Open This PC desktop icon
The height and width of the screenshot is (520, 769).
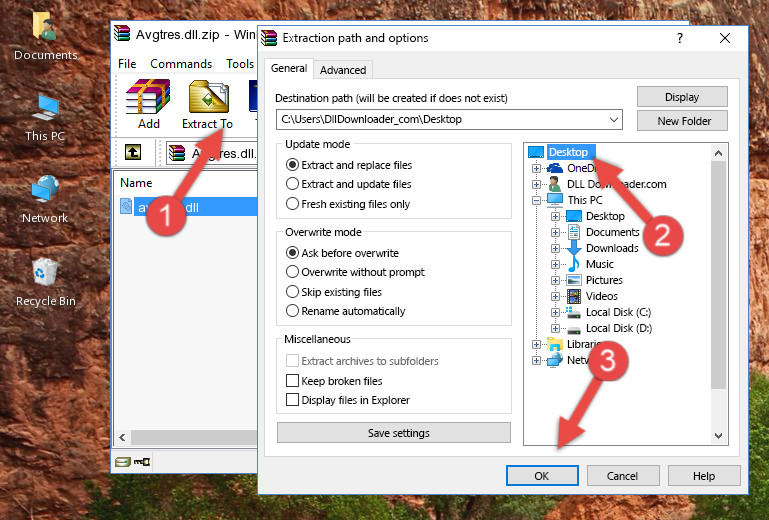point(45,117)
